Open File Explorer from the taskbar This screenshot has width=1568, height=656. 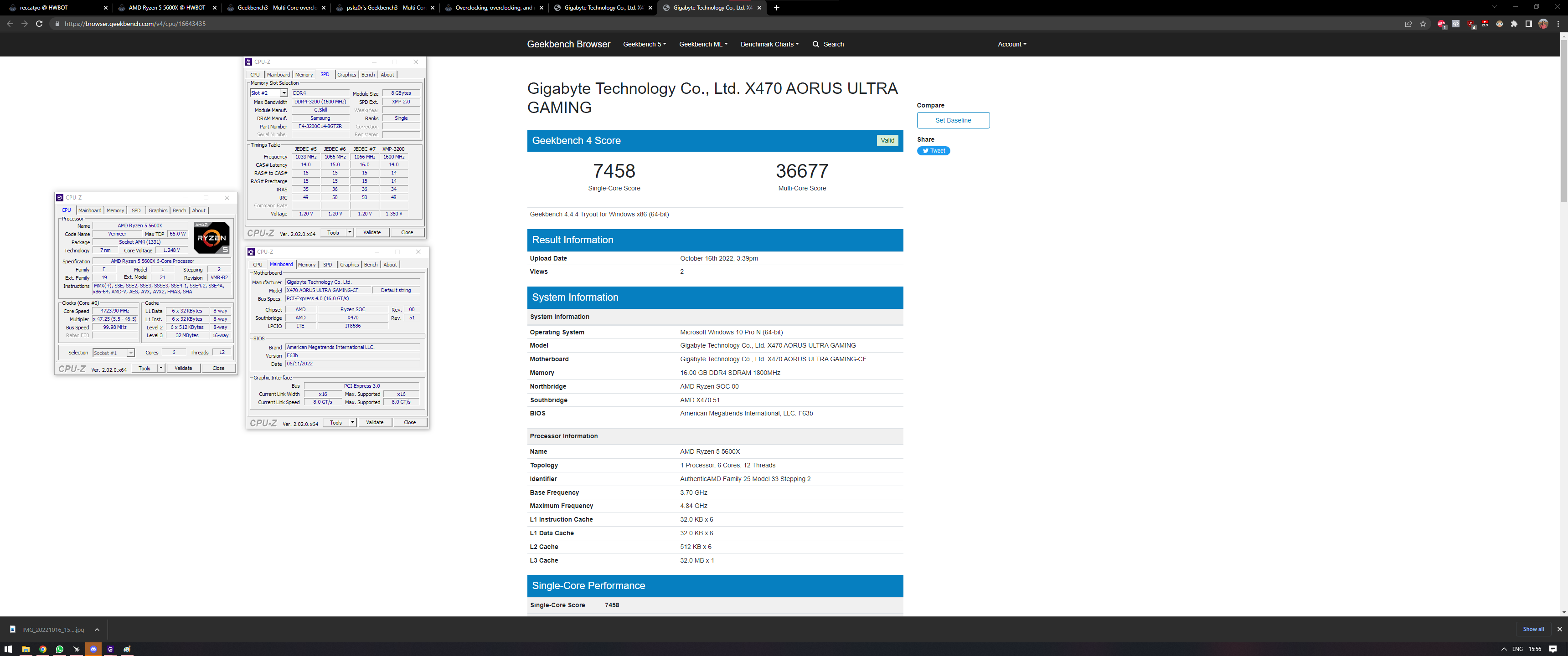click(26, 649)
